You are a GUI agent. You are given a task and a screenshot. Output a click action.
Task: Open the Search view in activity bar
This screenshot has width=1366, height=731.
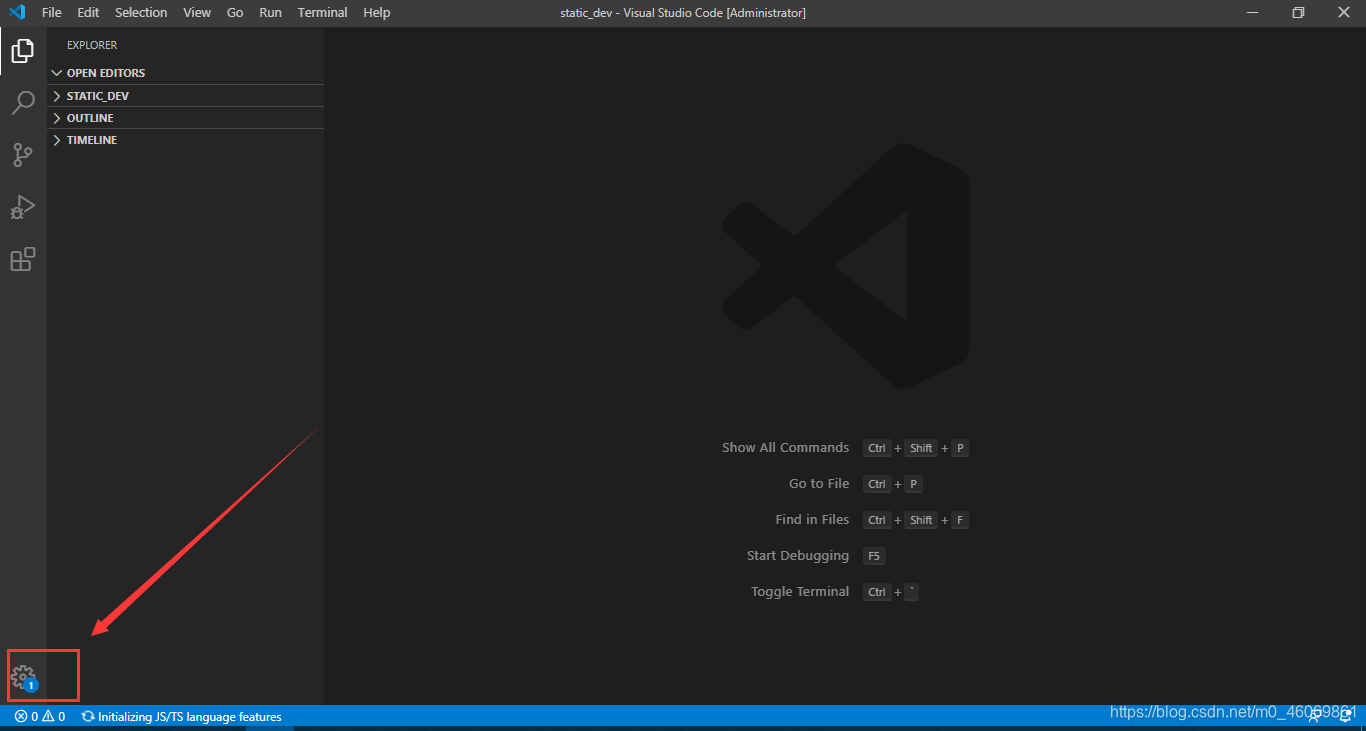pos(23,102)
